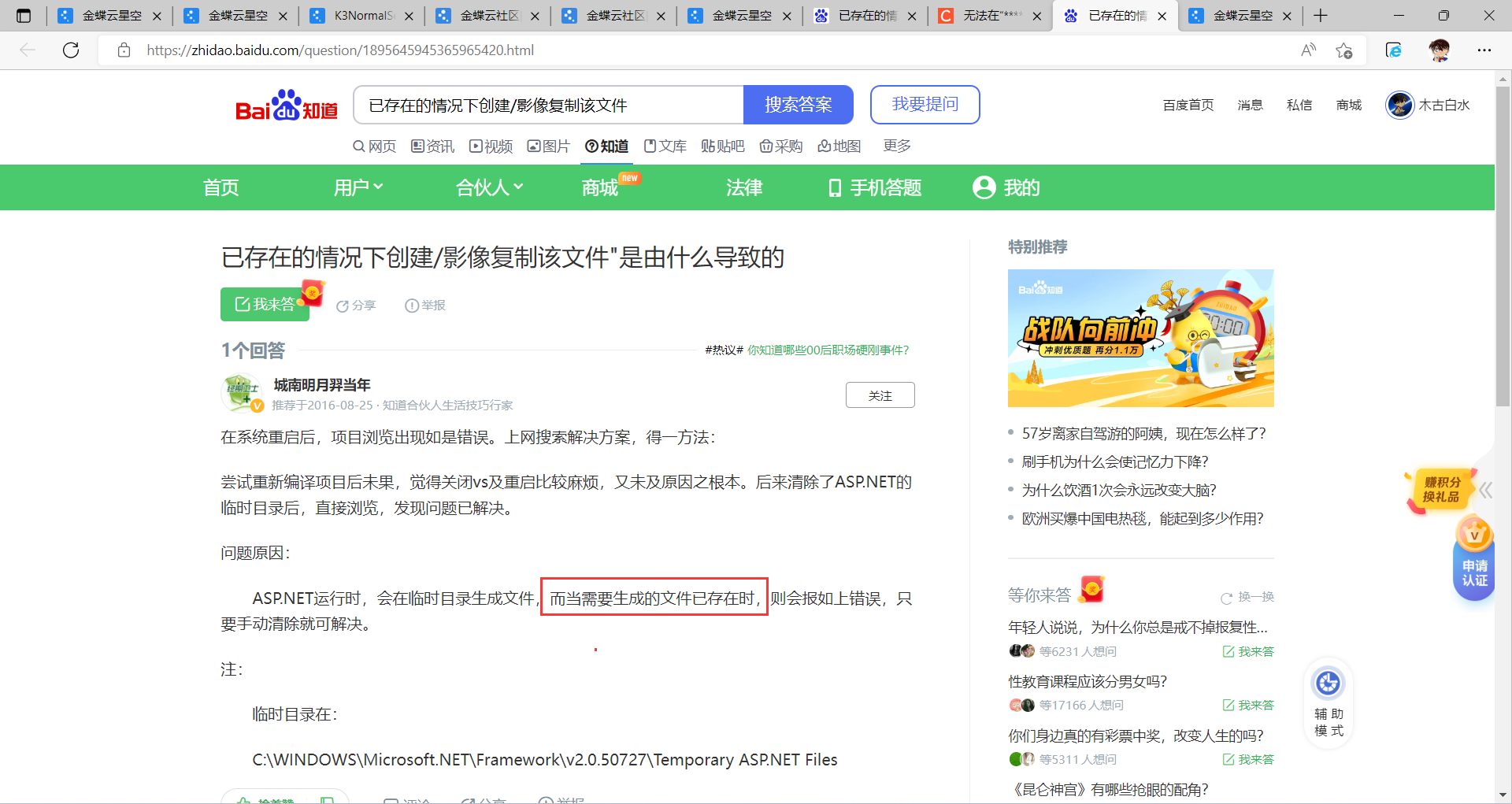The height and width of the screenshot is (804, 1512).
Task: Open IE mode icon in browser toolbar
Action: (x=1393, y=50)
